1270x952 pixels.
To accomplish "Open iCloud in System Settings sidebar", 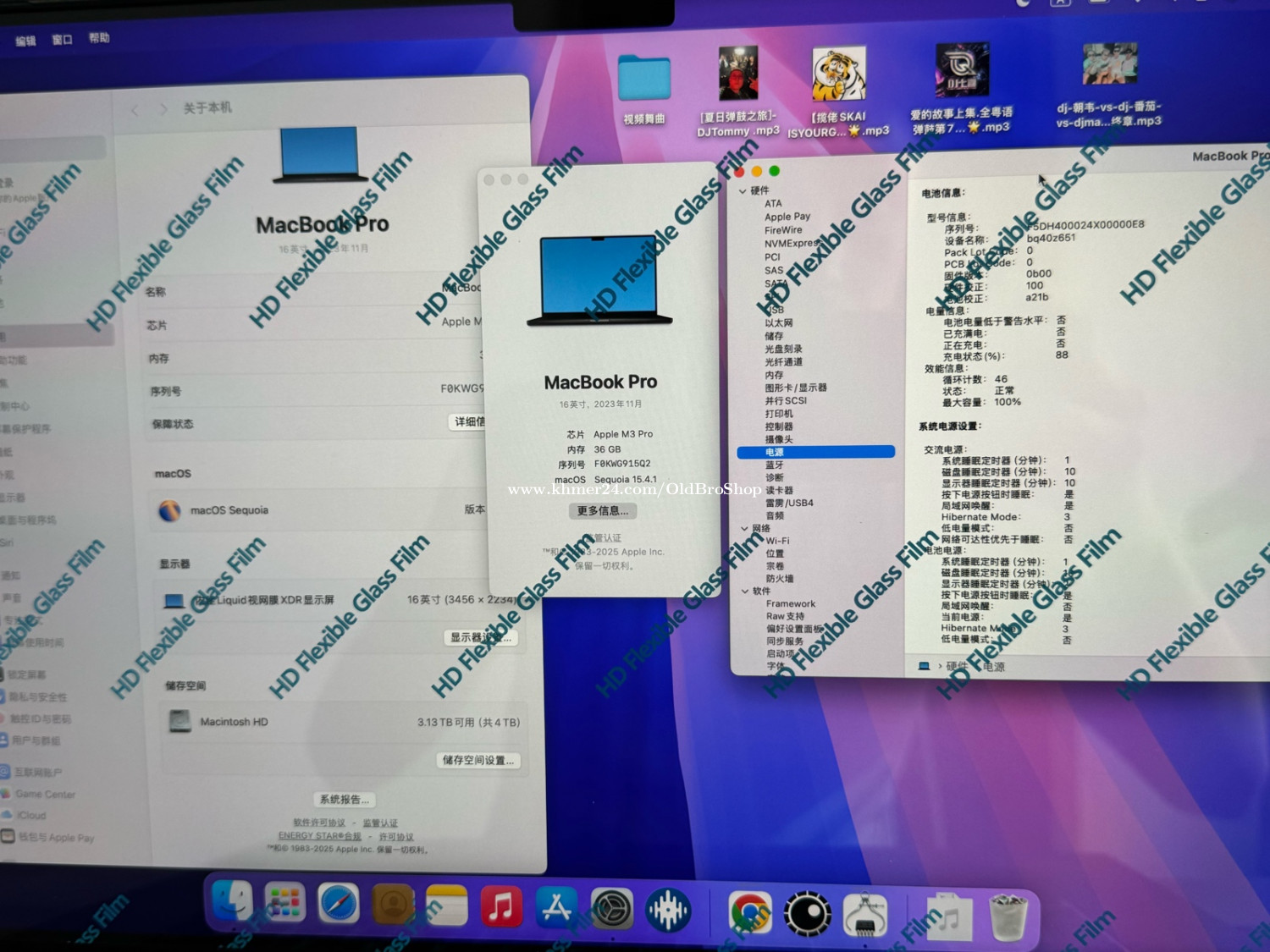I will (x=25, y=816).
